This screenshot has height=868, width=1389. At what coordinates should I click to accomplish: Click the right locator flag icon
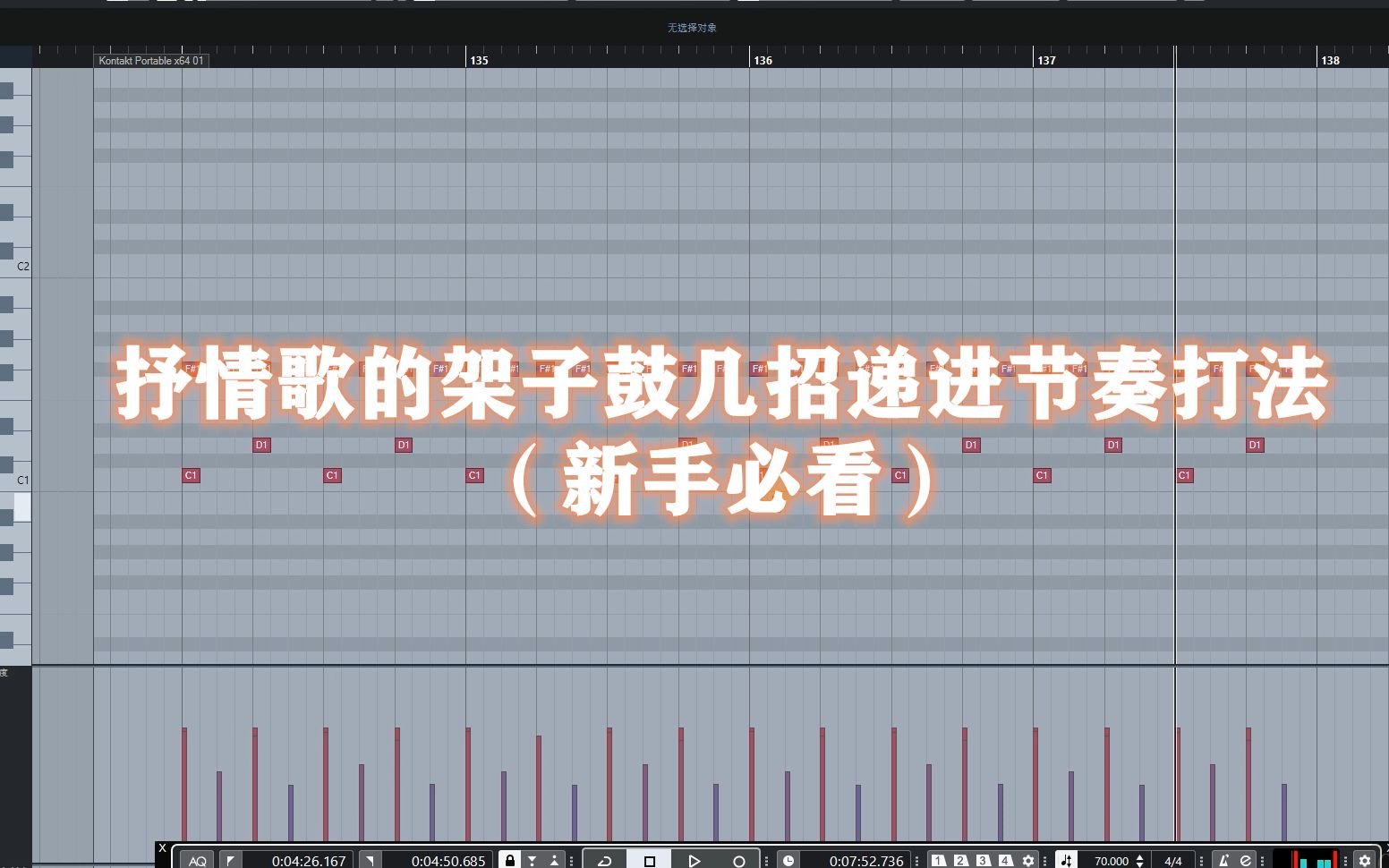tap(370, 861)
